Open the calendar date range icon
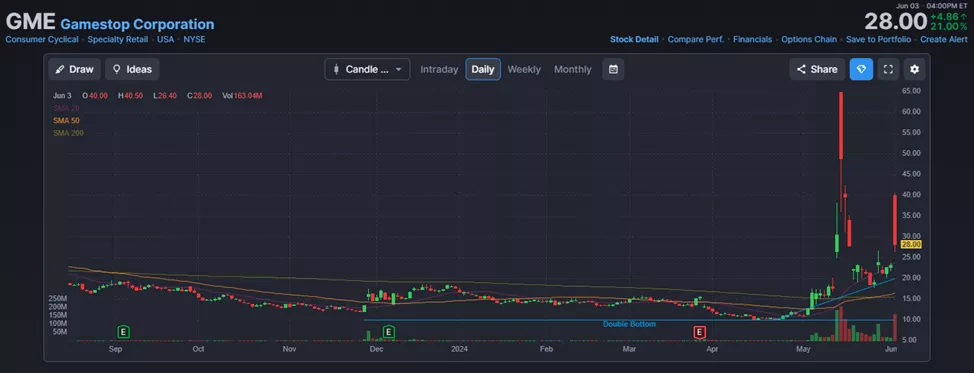This screenshot has height=373, width=974. (613, 70)
